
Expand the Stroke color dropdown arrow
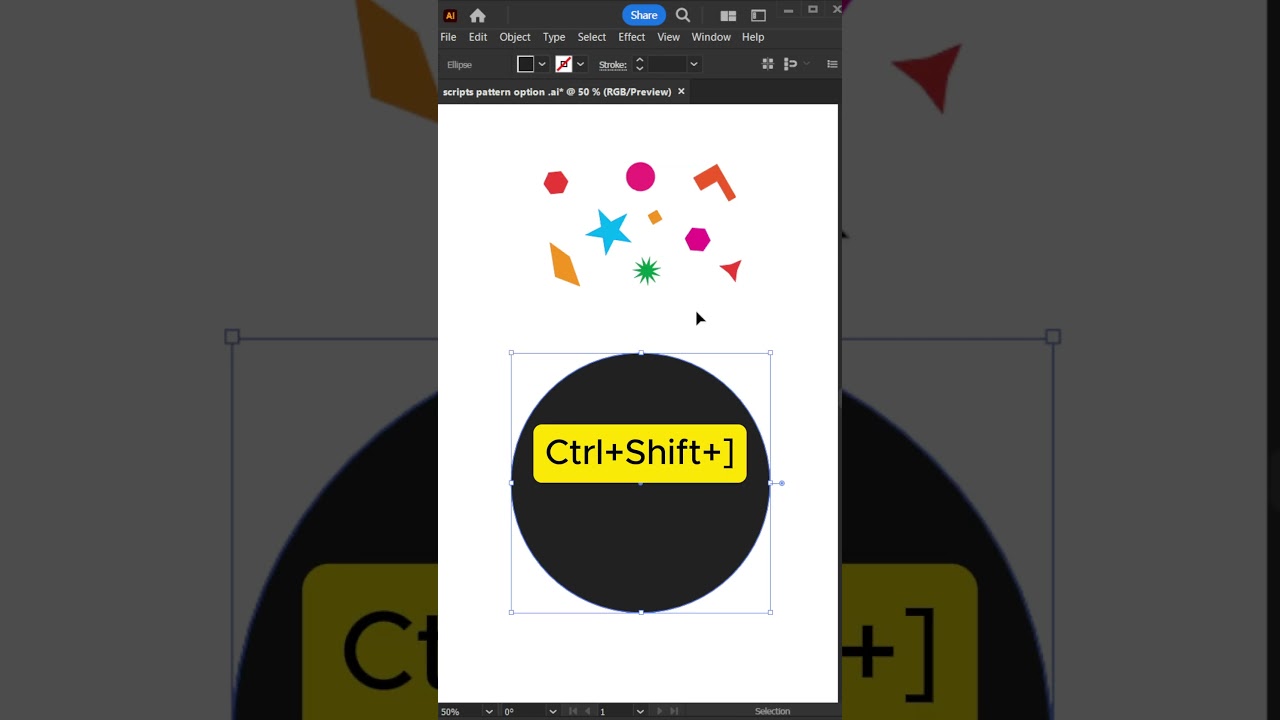click(x=580, y=64)
